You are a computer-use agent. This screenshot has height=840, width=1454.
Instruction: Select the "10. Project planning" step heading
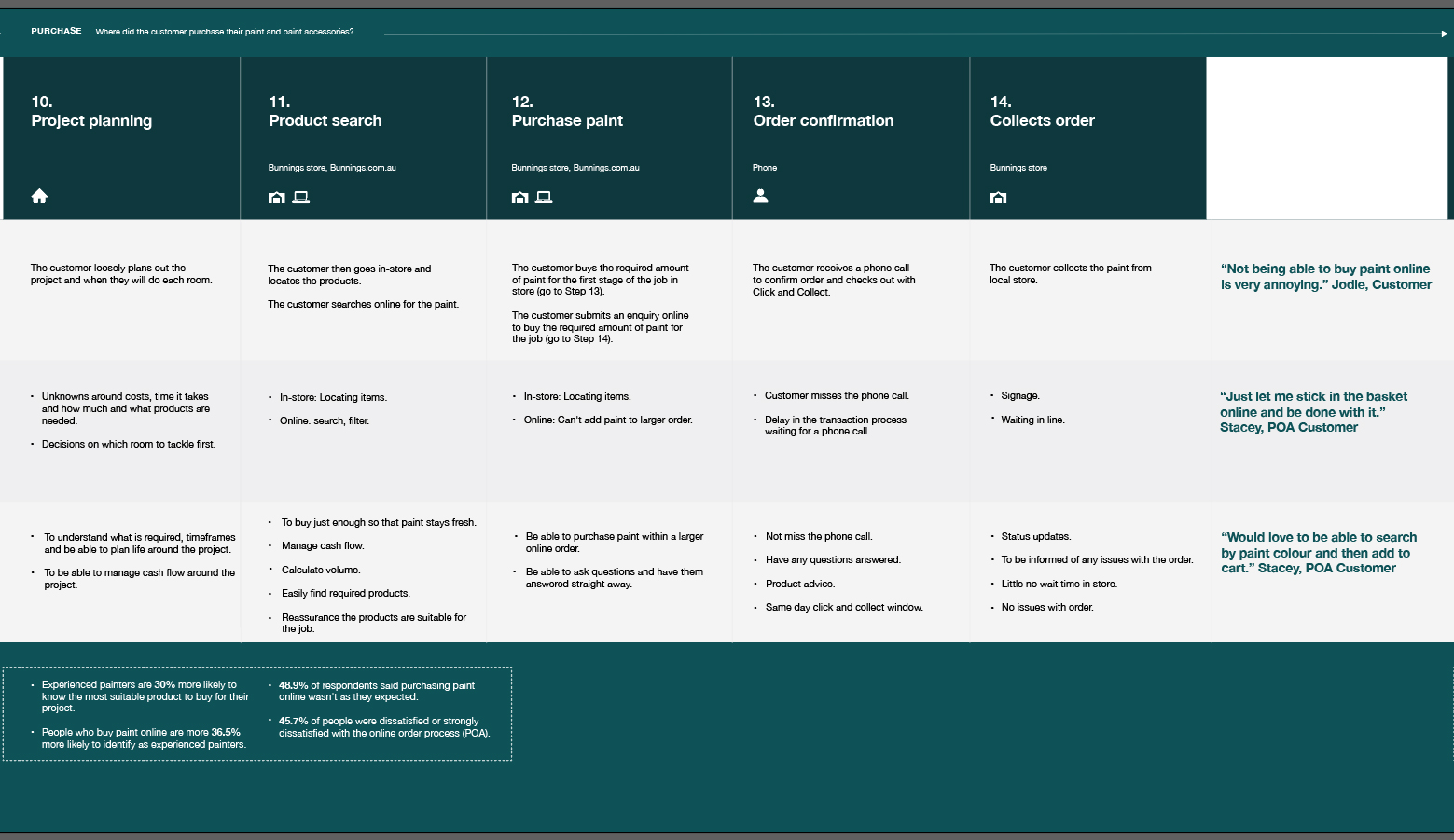click(91, 111)
